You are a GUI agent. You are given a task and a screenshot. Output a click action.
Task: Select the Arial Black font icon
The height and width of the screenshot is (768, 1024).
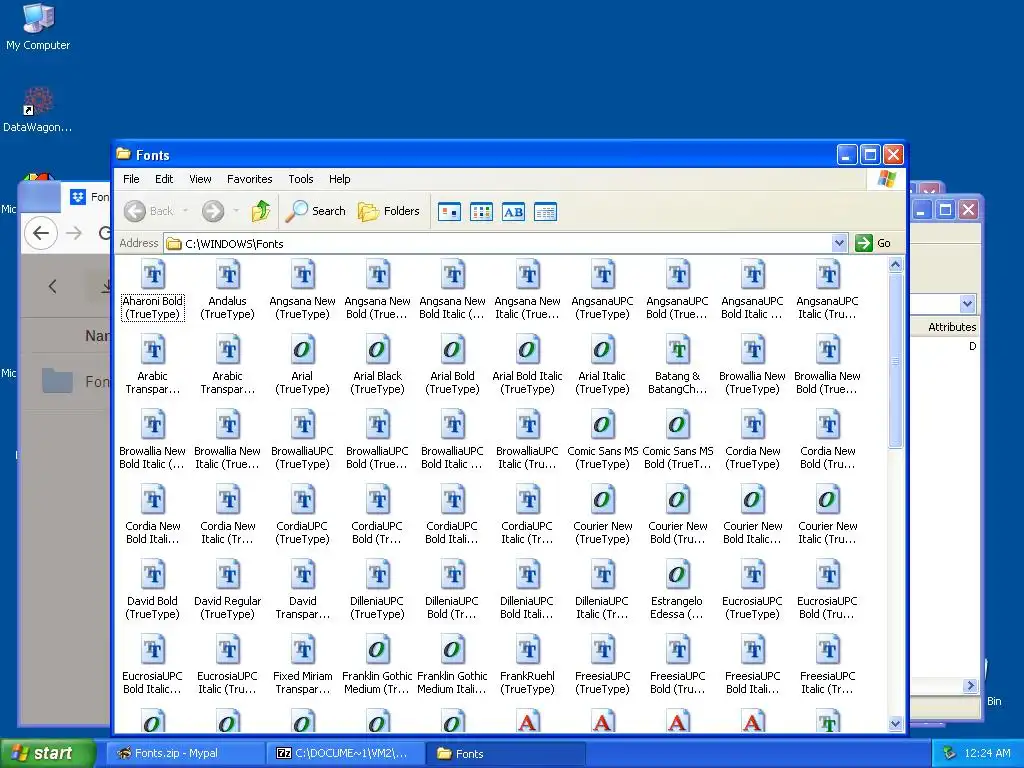click(x=377, y=350)
